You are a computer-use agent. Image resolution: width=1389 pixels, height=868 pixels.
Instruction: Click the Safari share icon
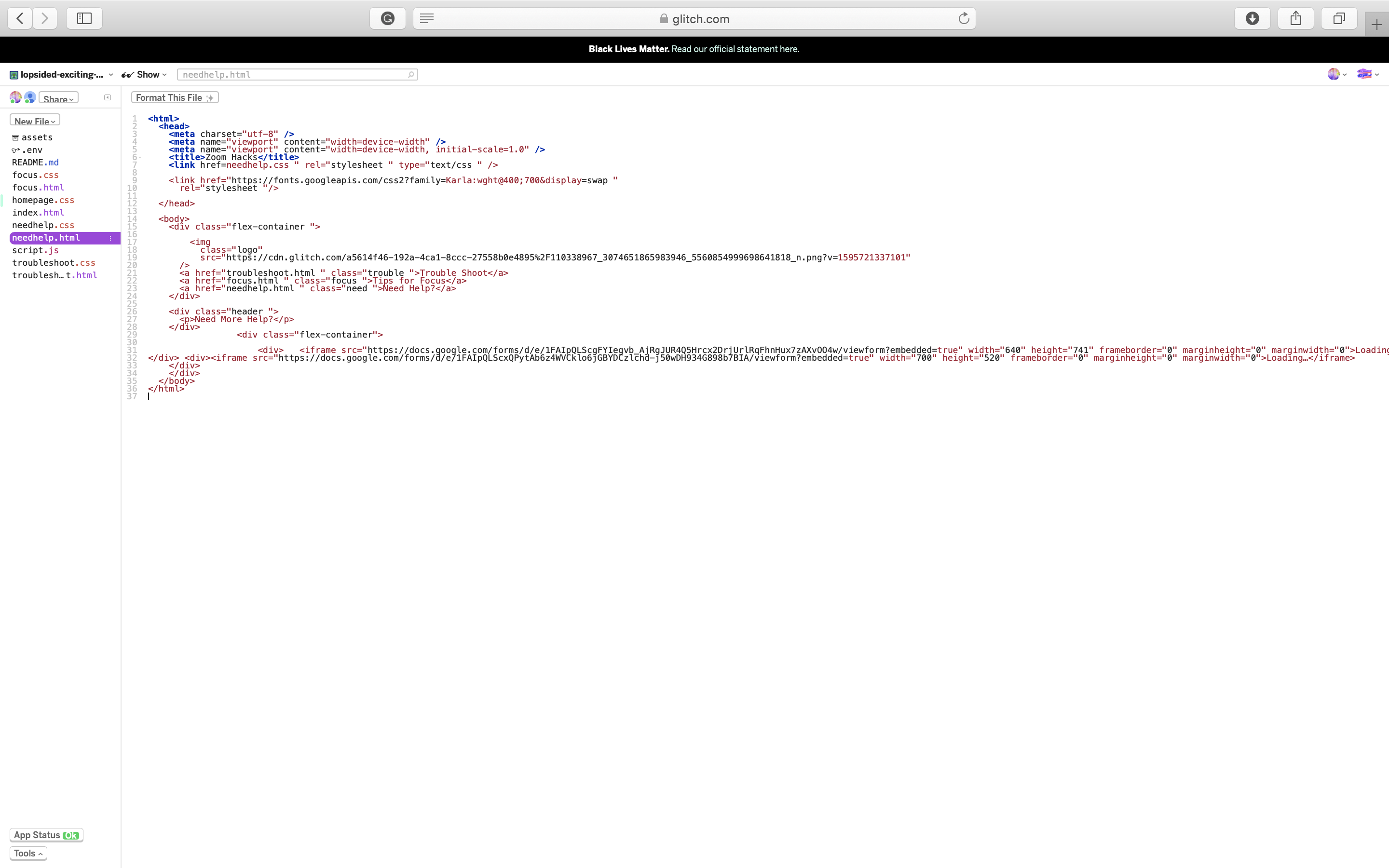pyautogui.click(x=1295, y=18)
